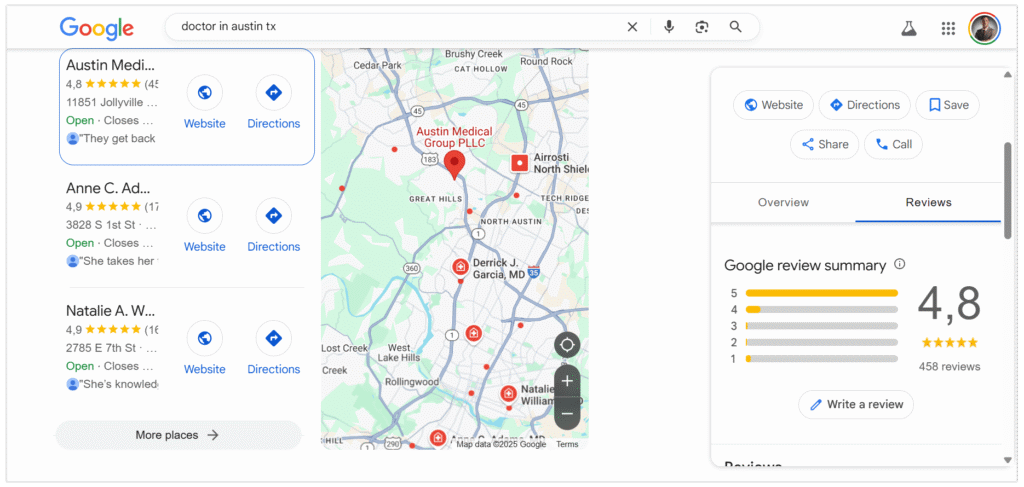Viewport: 1024px width, 487px height.
Task: Click the Rollingwood map label
Action: (x=412, y=381)
